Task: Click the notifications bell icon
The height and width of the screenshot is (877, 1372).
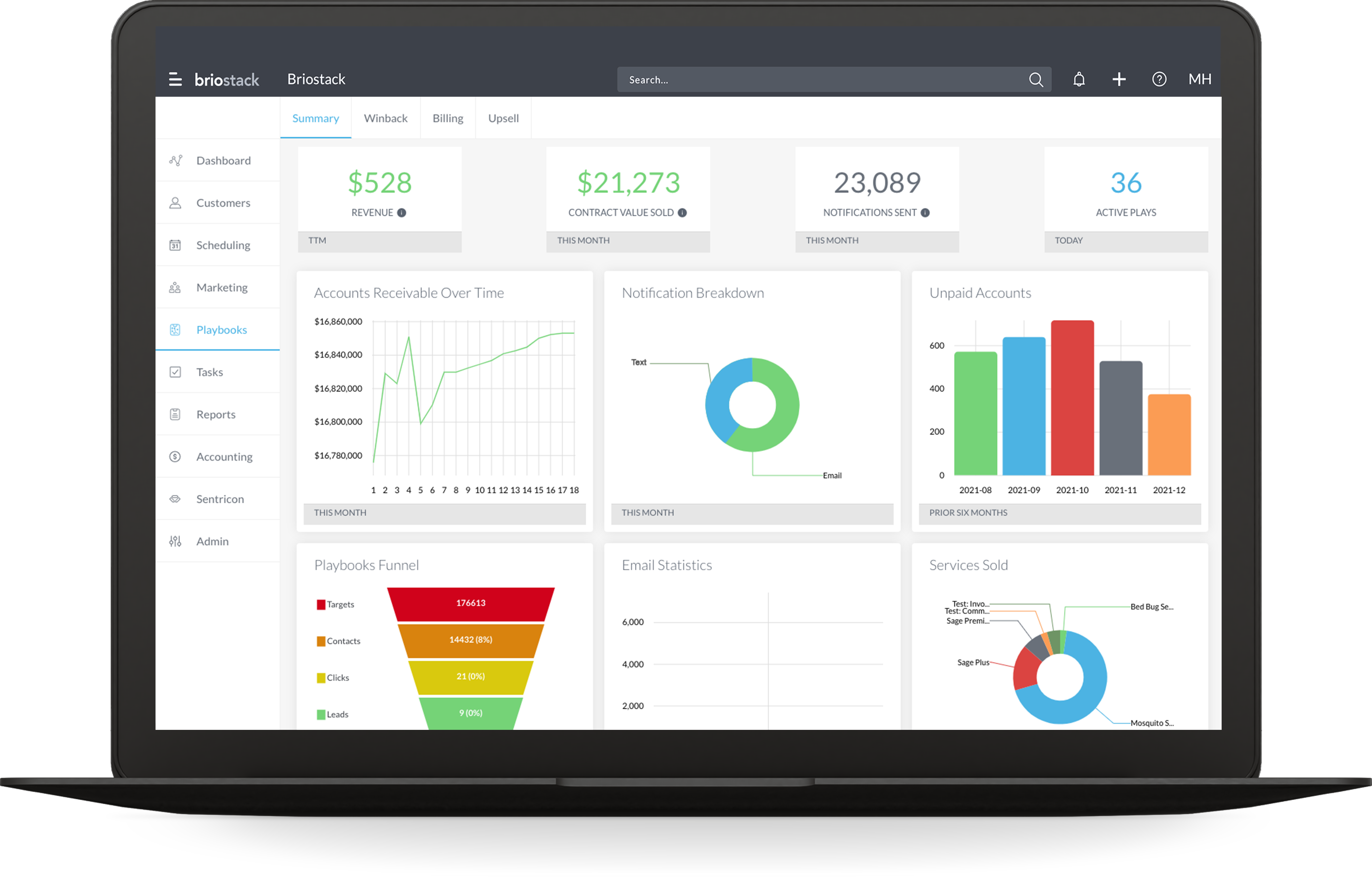Action: [x=1079, y=79]
